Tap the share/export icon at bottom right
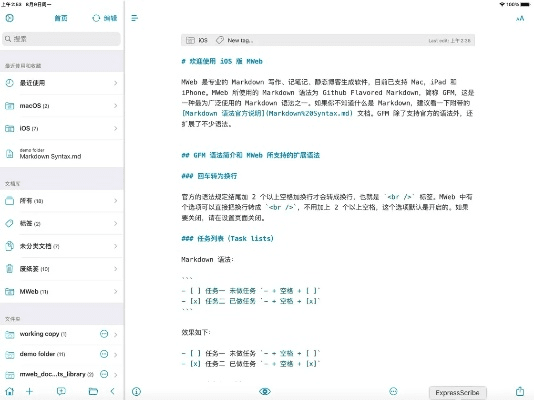The image size is (534, 400). click(520, 391)
